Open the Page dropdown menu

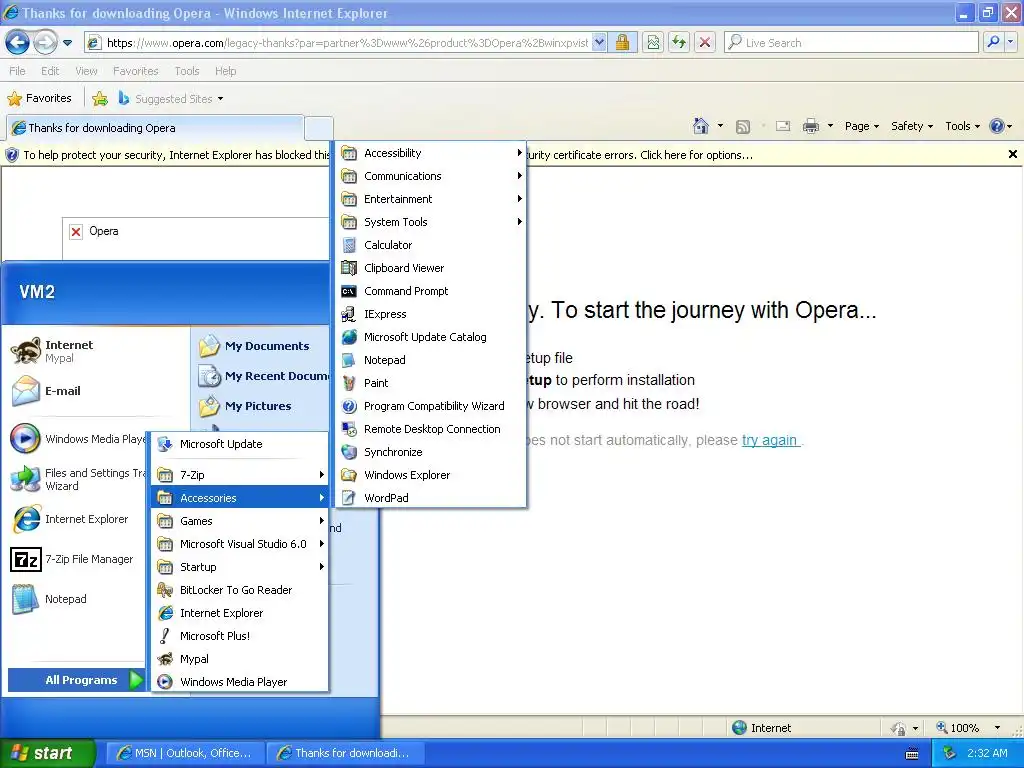click(x=861, y=126)
